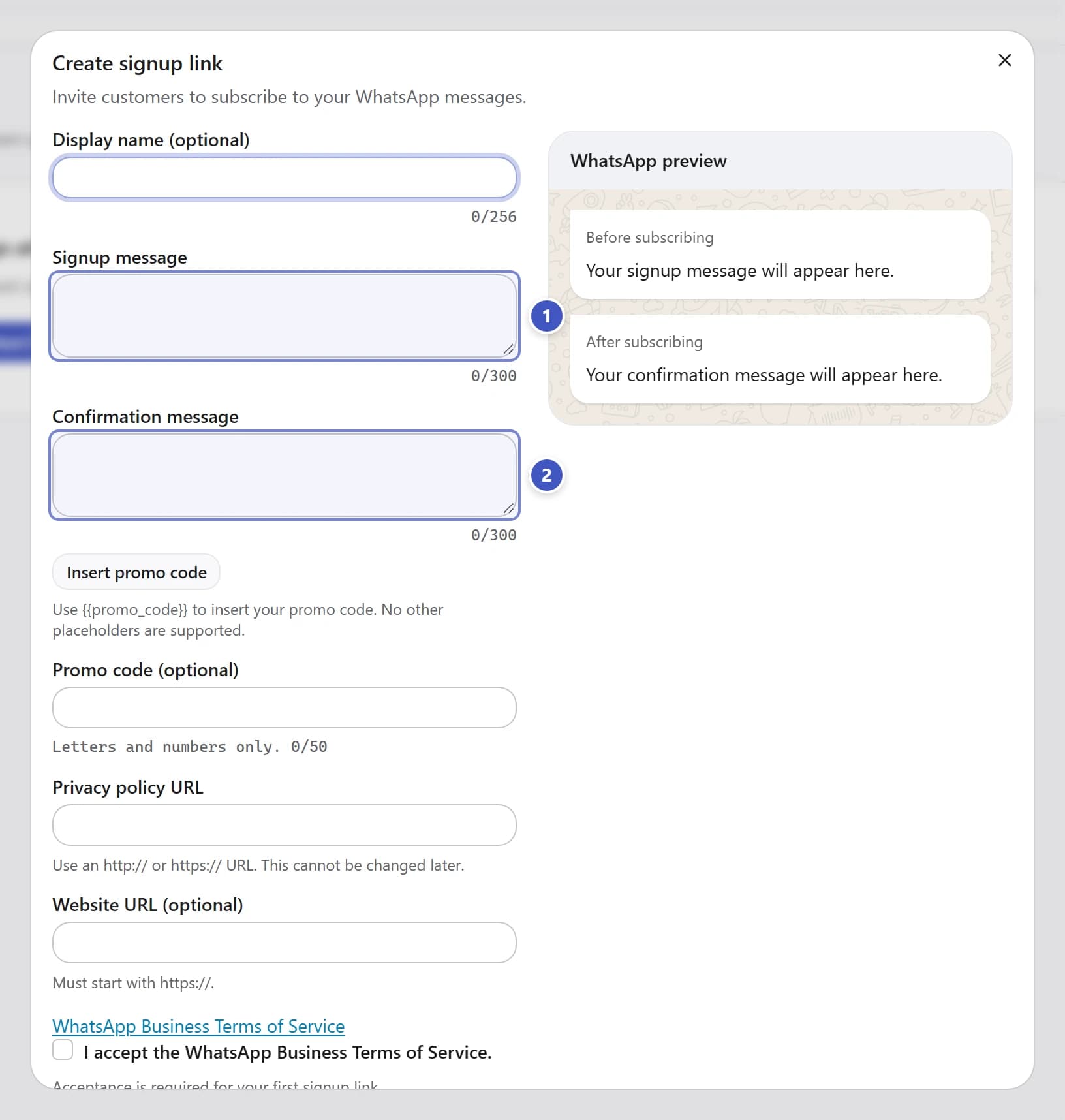This screenshot has height=1120, width=1065.
Task: Focus the Website URL input field
Action: (x=285, y=942)
